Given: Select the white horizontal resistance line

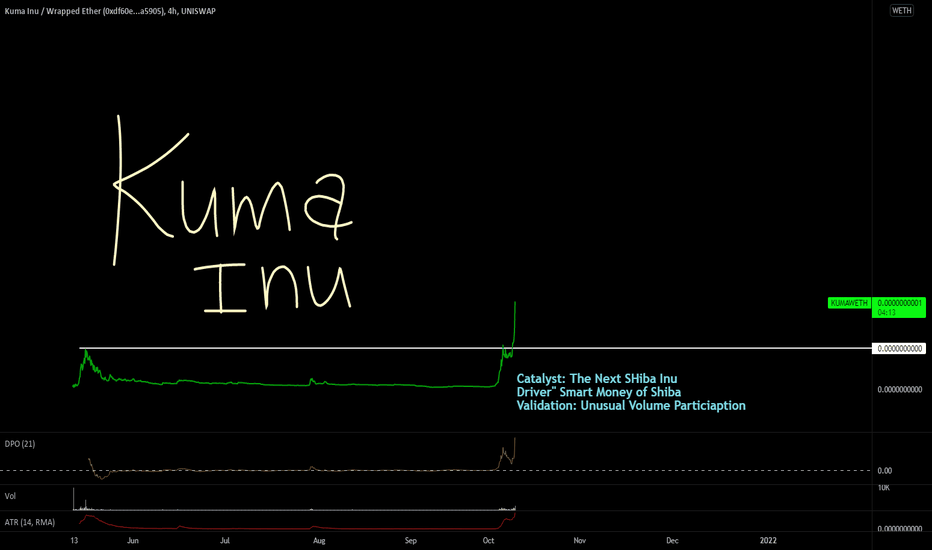Looking at the screenshot, I should [476, 348].
